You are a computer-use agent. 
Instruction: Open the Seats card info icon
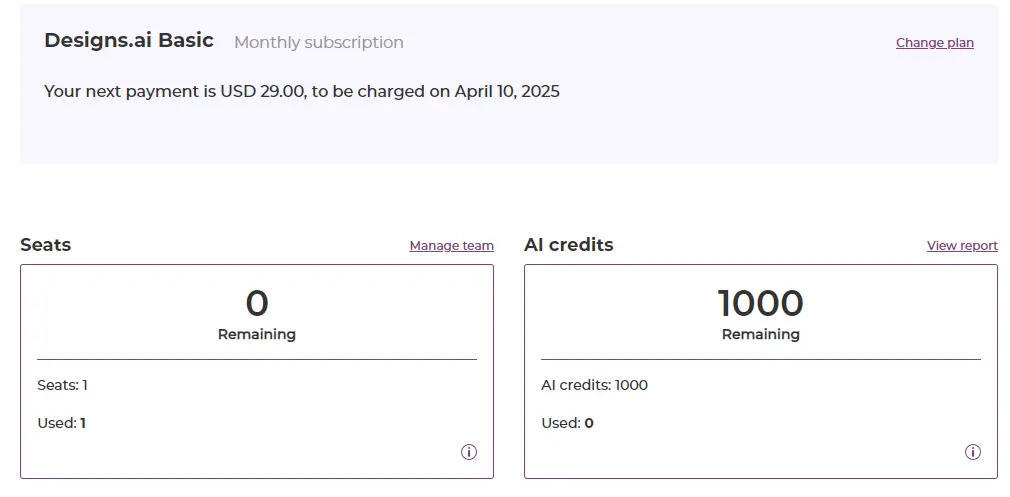point(469,452)
